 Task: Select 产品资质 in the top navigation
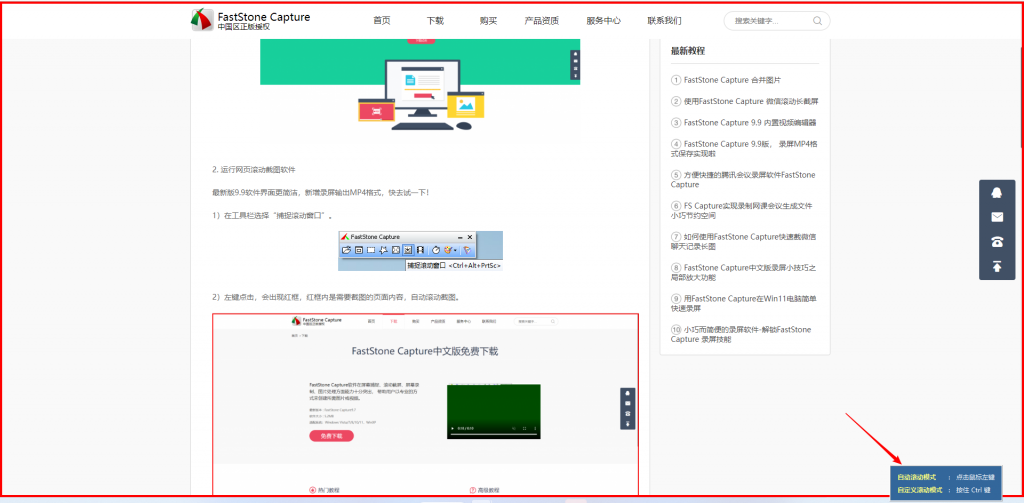(541, 20)
